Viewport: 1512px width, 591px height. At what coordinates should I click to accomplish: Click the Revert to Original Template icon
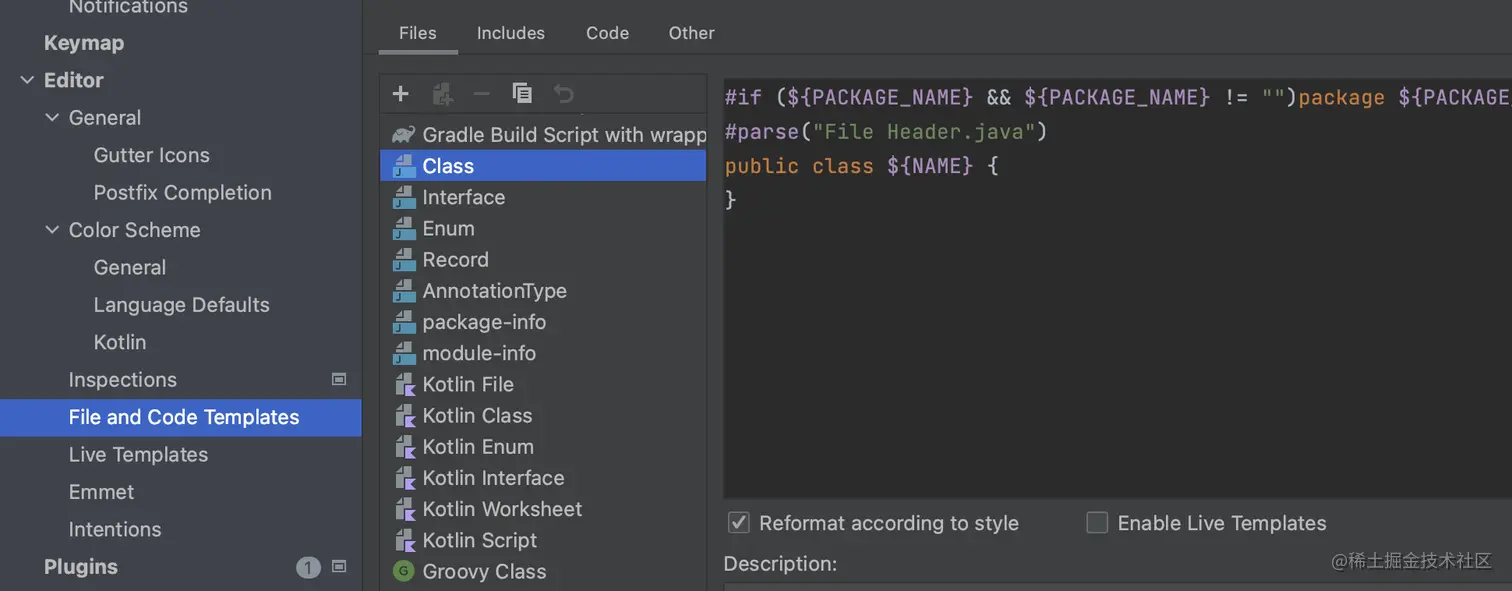click(564, 94)
